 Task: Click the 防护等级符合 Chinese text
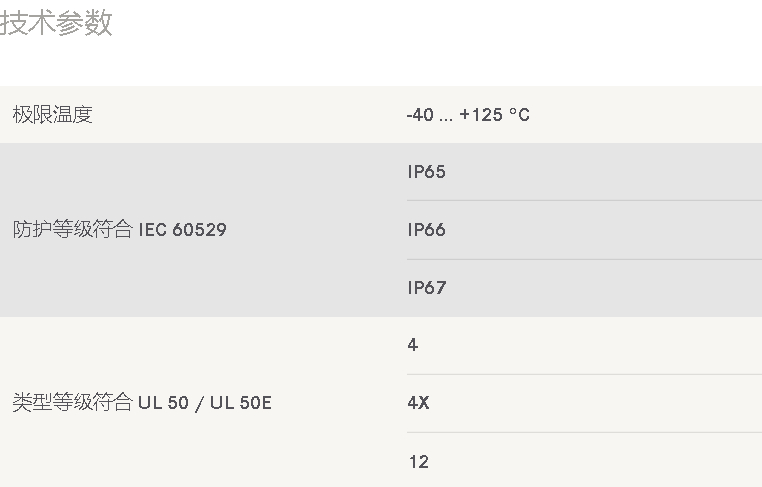click(72, 229)
